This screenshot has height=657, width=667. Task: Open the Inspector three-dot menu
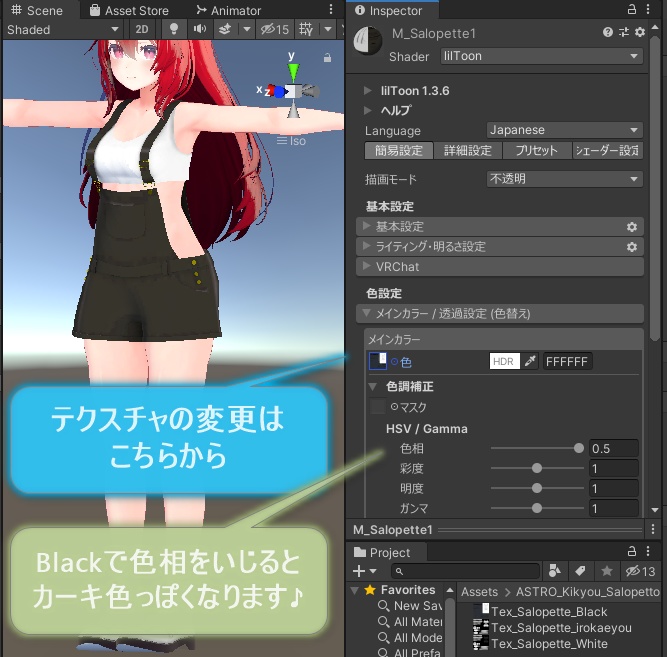(648, 9)
